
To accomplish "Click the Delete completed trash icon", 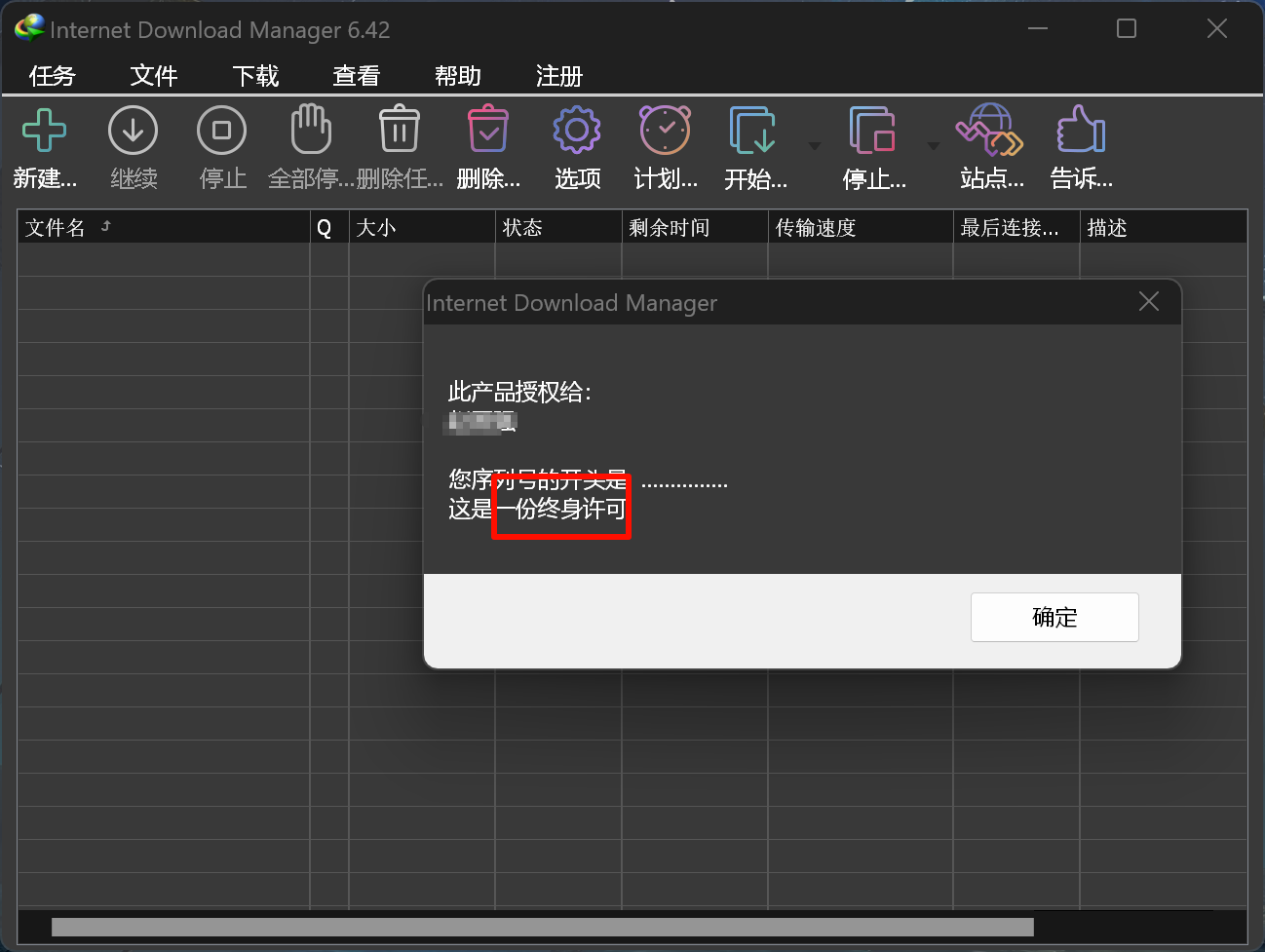I will click(x=400, y=130).
